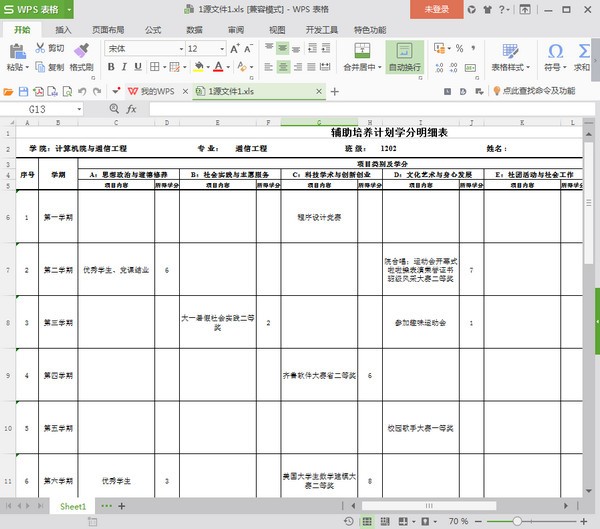Toggle center horizontal alignment

tap(283, 67)
